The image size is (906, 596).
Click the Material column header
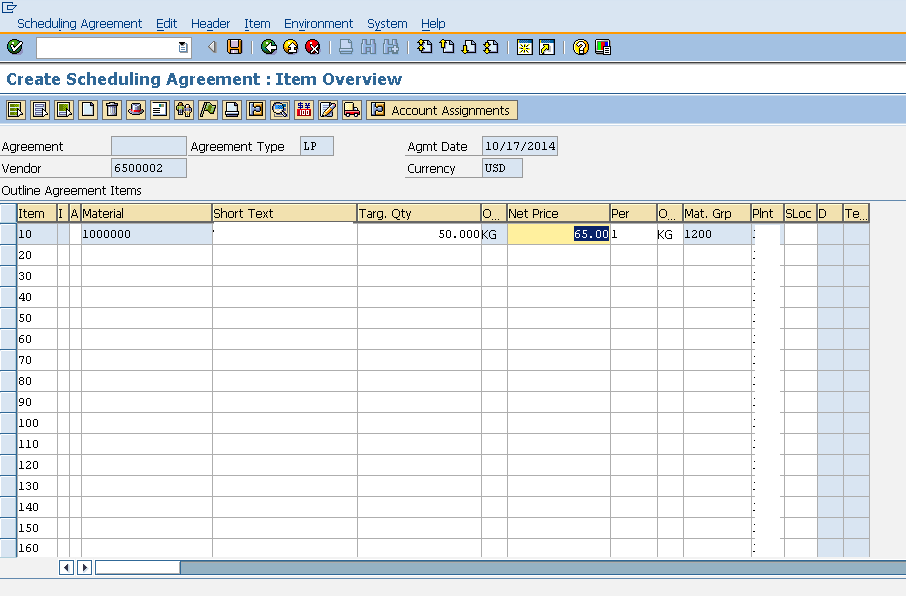[x=146, y=213]
